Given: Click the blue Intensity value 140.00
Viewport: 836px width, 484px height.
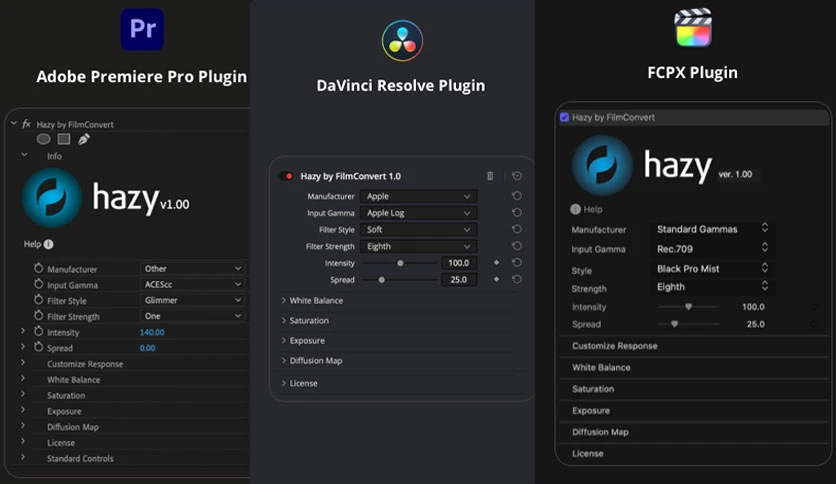Looking at the screenshot, I should [152, 332].
